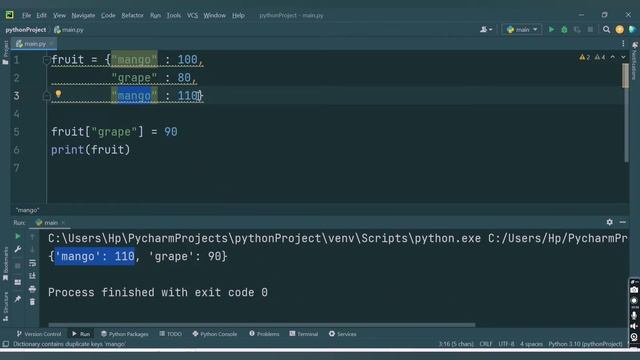Open Python Packages tool window

pyautogui.click(x=124, y=334)
